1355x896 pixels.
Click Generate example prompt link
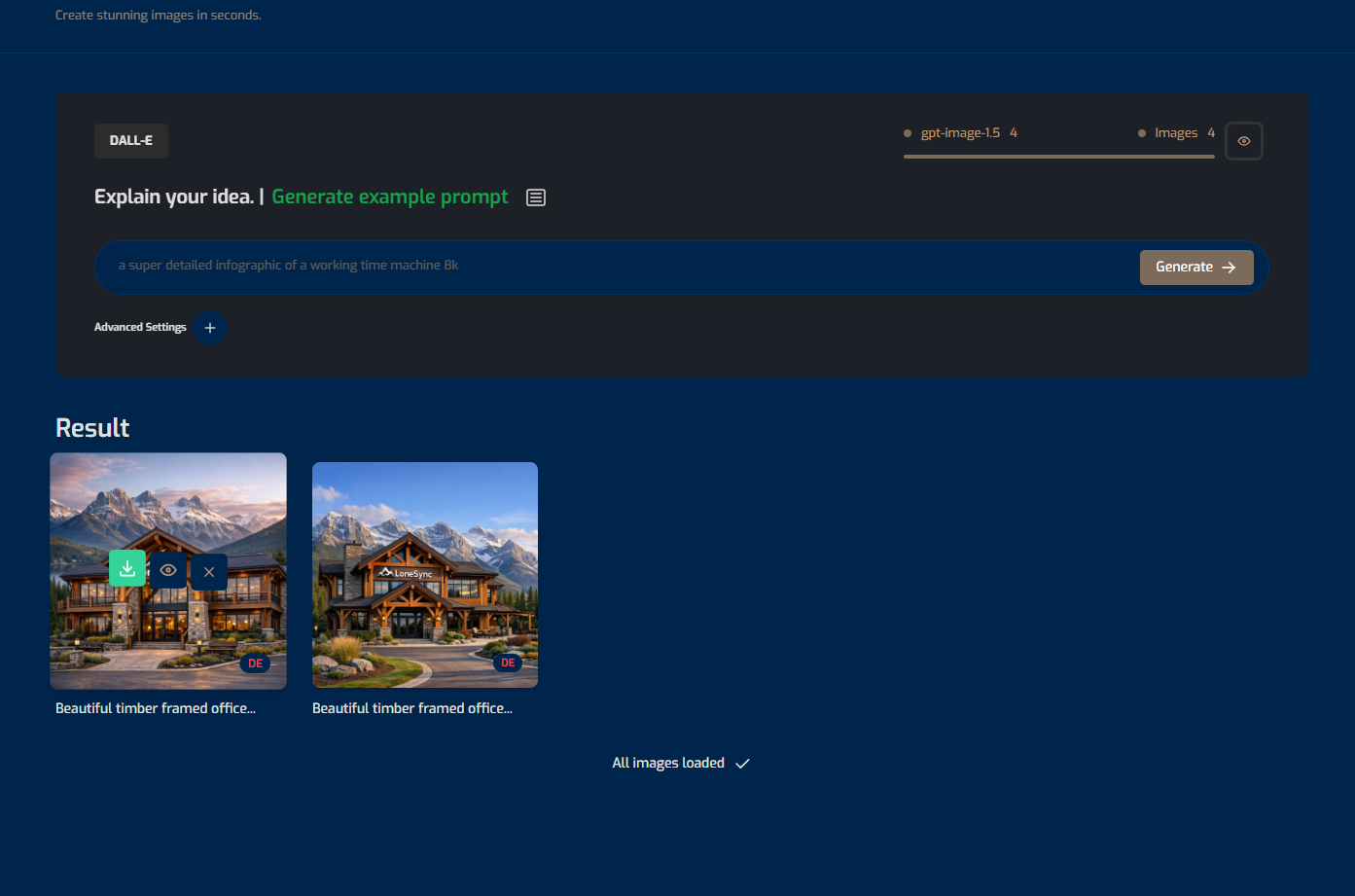pos(389,197)
